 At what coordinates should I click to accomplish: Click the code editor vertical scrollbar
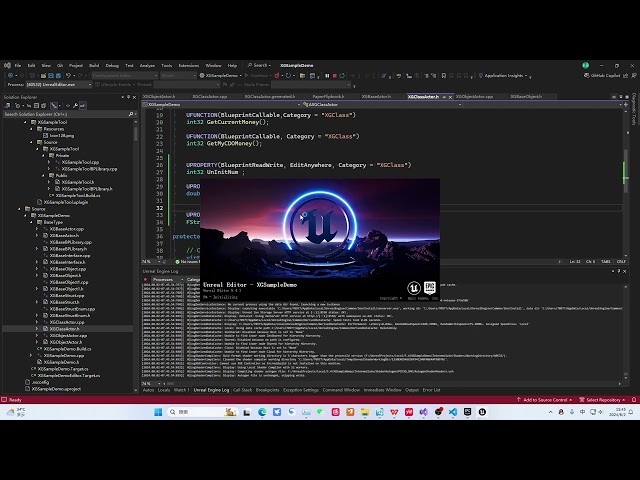pos(626,182)
